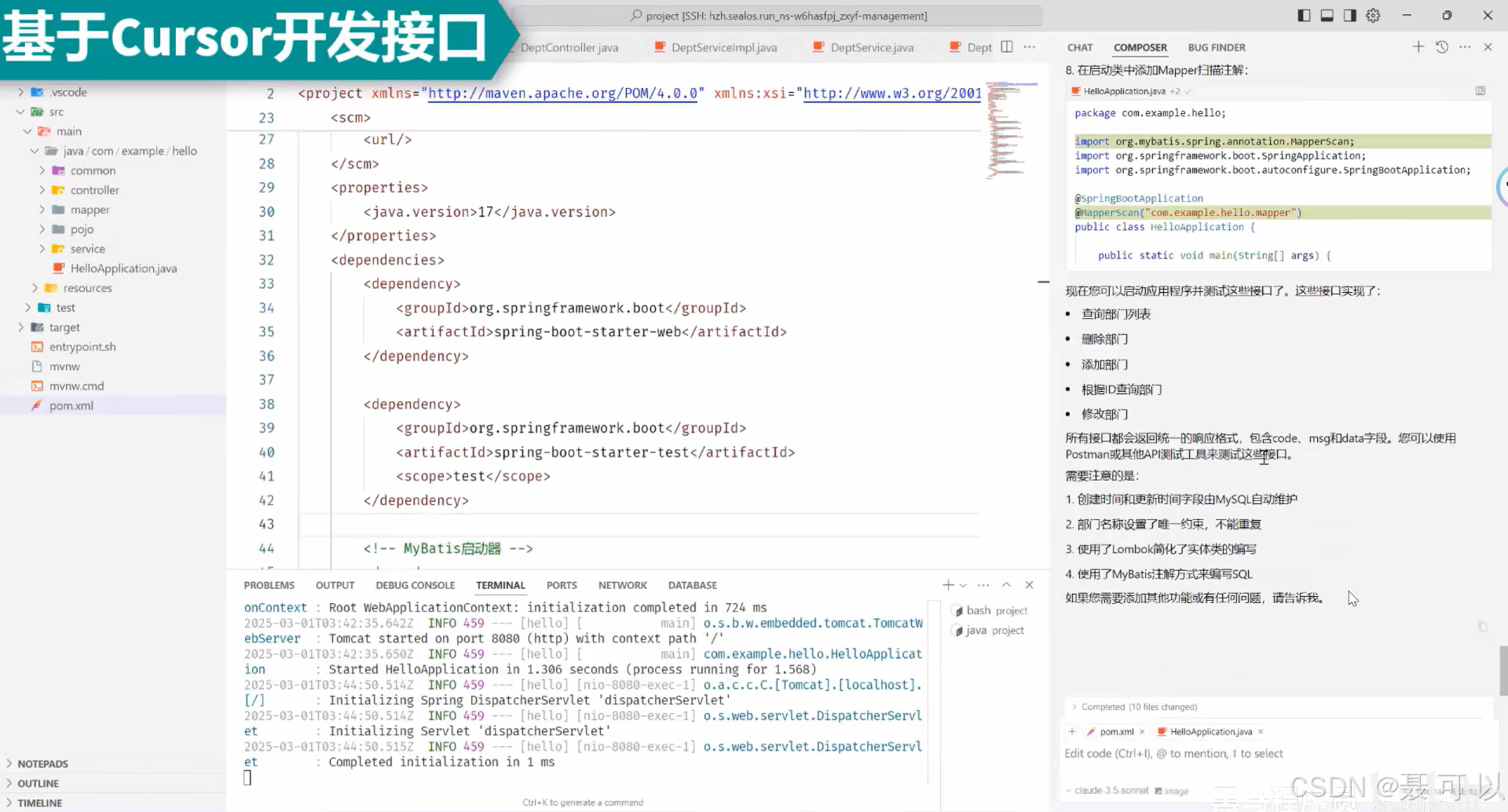Follow the maven.apache.org POM link
The height and width of the screenshot is (812, 1508).
point(562,93)
